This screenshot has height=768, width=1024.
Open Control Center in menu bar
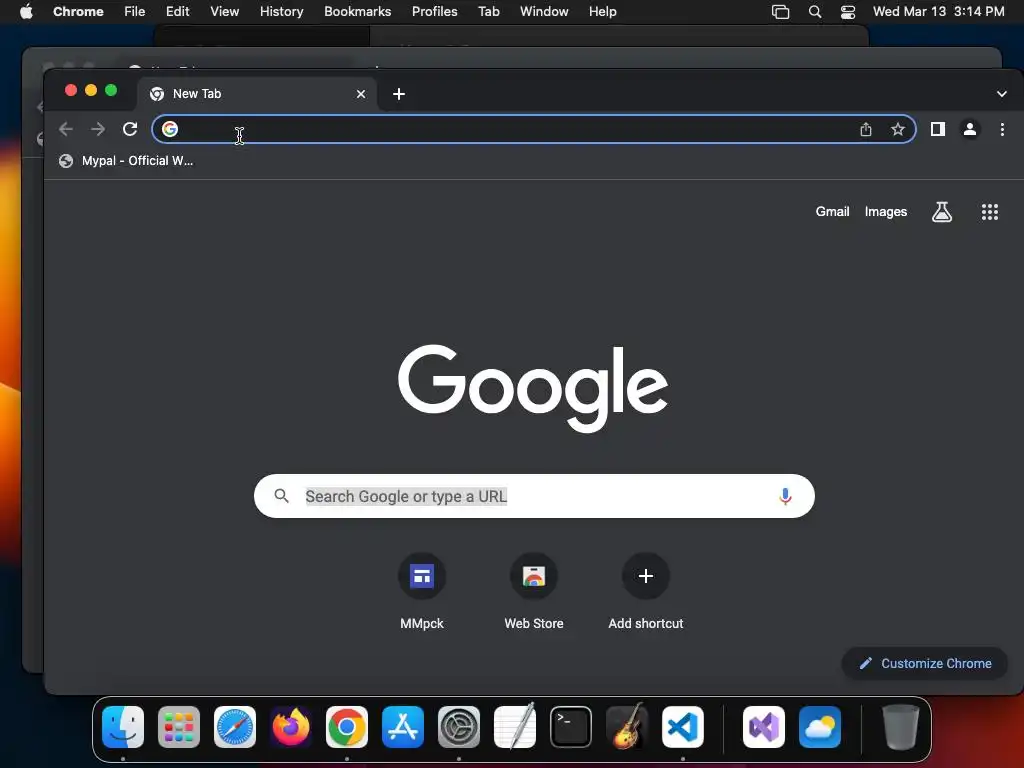pos(848,12)
